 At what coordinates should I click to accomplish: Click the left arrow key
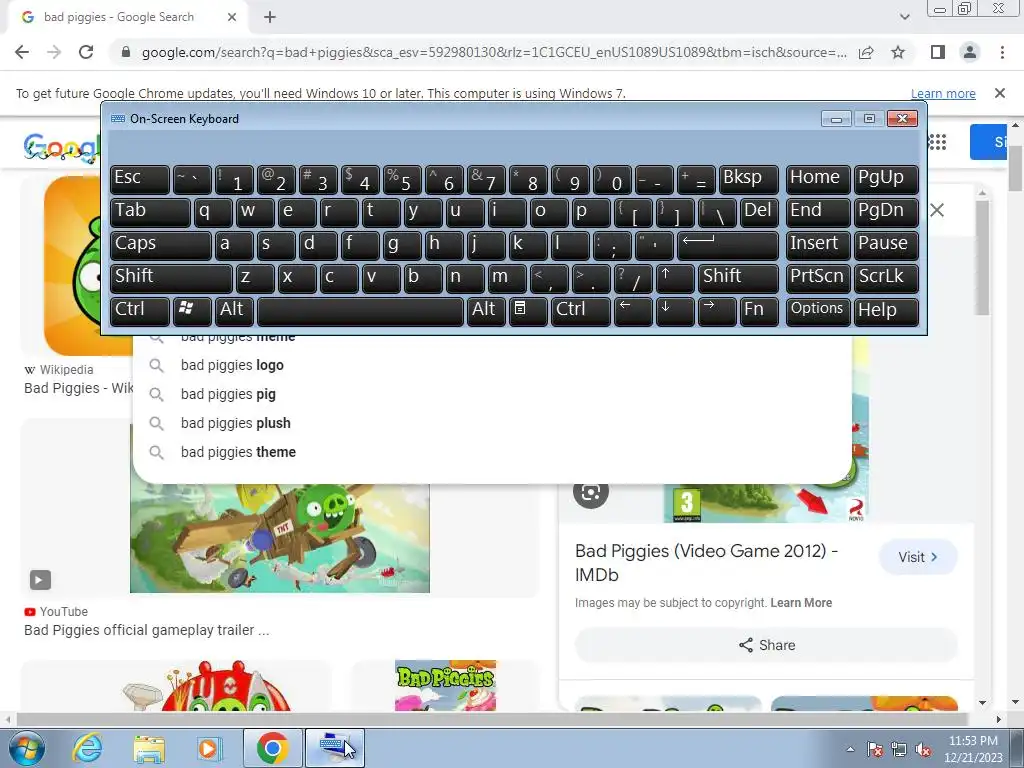[633, 311]
